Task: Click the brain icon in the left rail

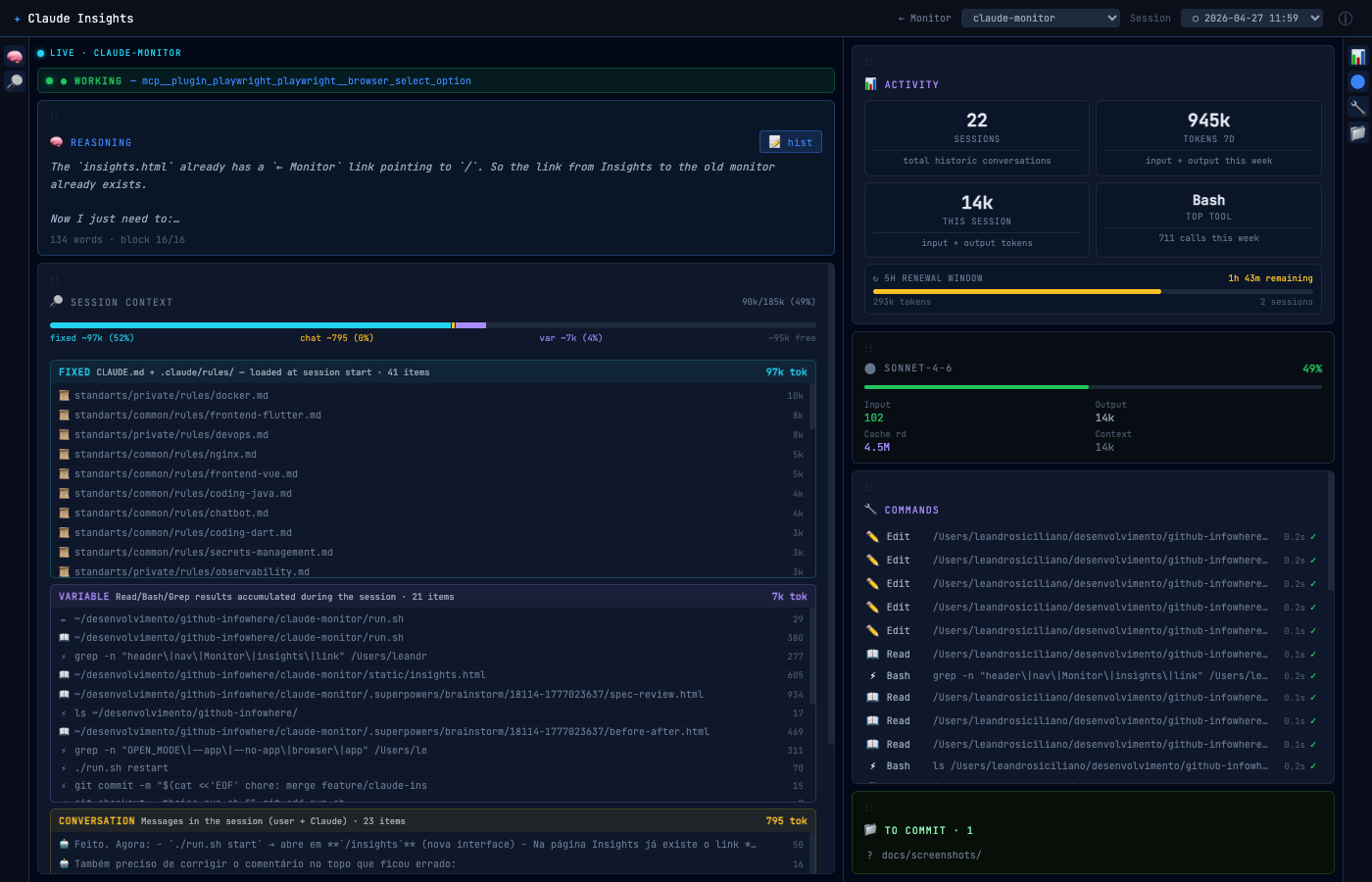Action: click(15, 57)
